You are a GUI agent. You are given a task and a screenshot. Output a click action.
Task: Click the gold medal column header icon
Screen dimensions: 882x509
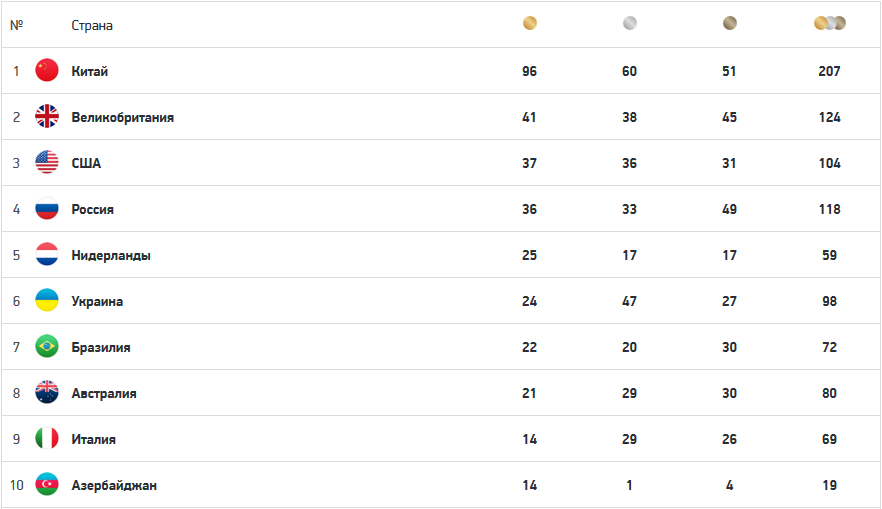click(530, 24)
